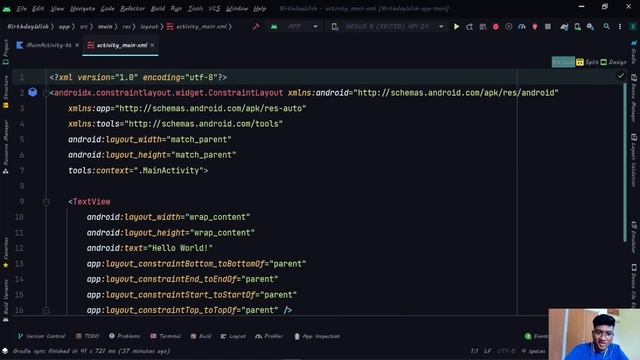The height and width of the screenshot is (360, 640).
Task: Collapse the TextView tag fold on line 9
Action: [x=46, y=202]
